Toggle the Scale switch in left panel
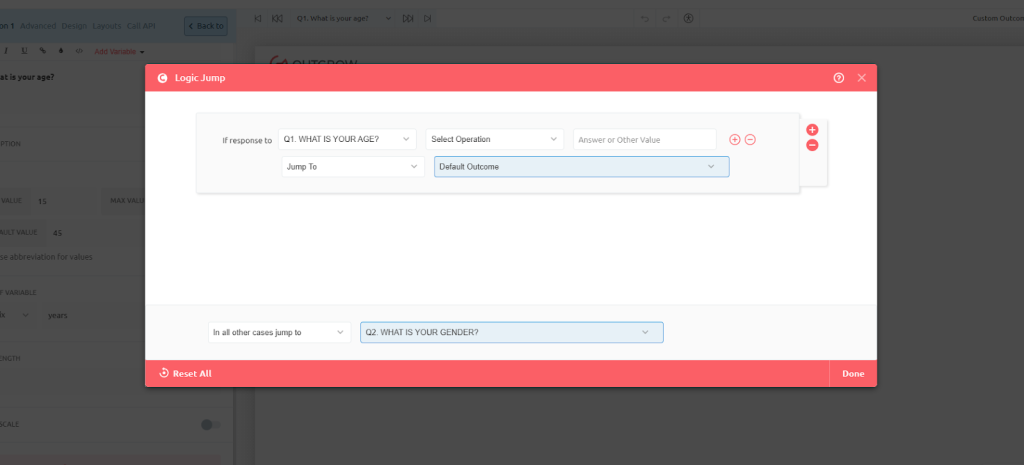 click(209, 424)
